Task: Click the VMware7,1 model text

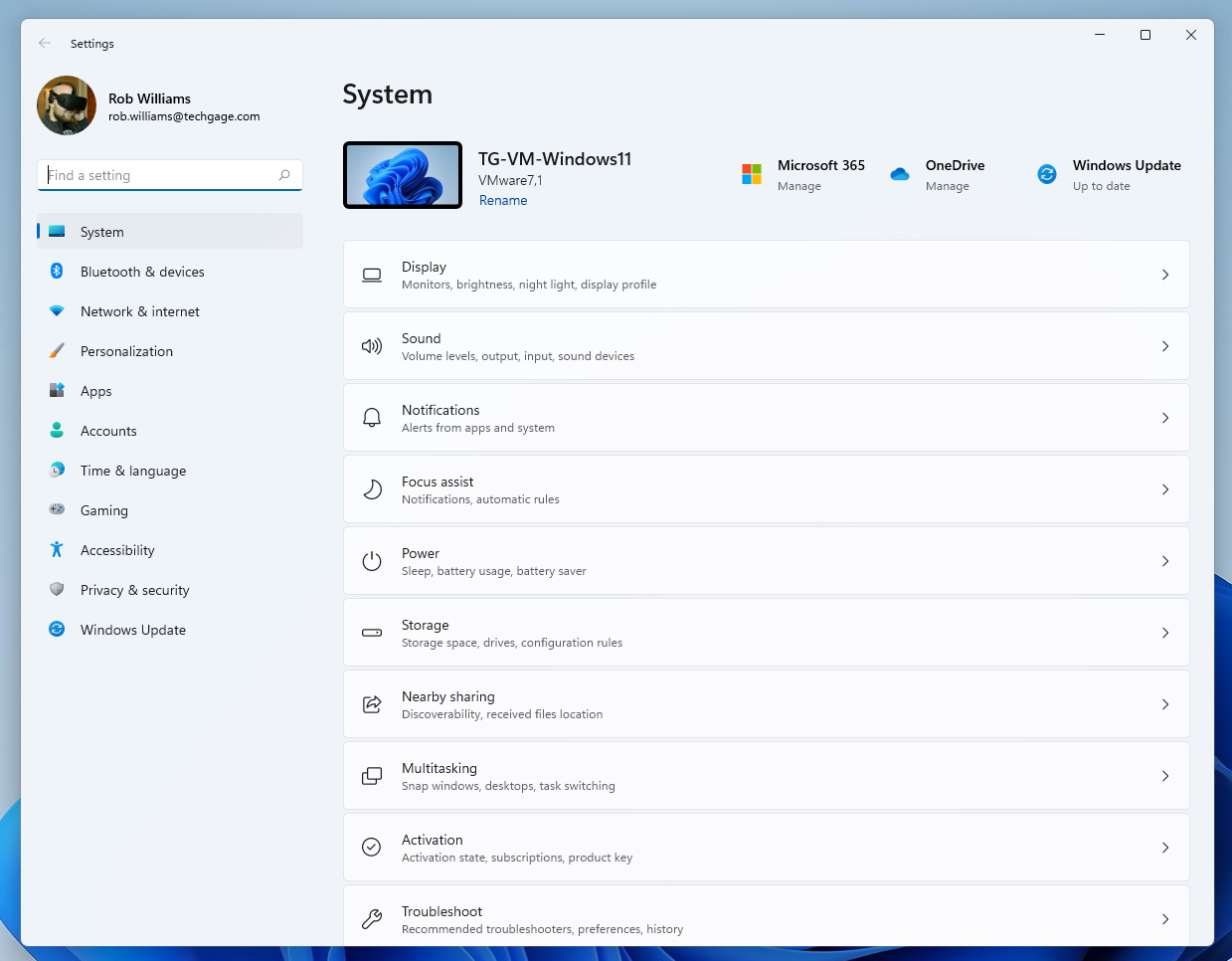Action: (x=510, y=180)
